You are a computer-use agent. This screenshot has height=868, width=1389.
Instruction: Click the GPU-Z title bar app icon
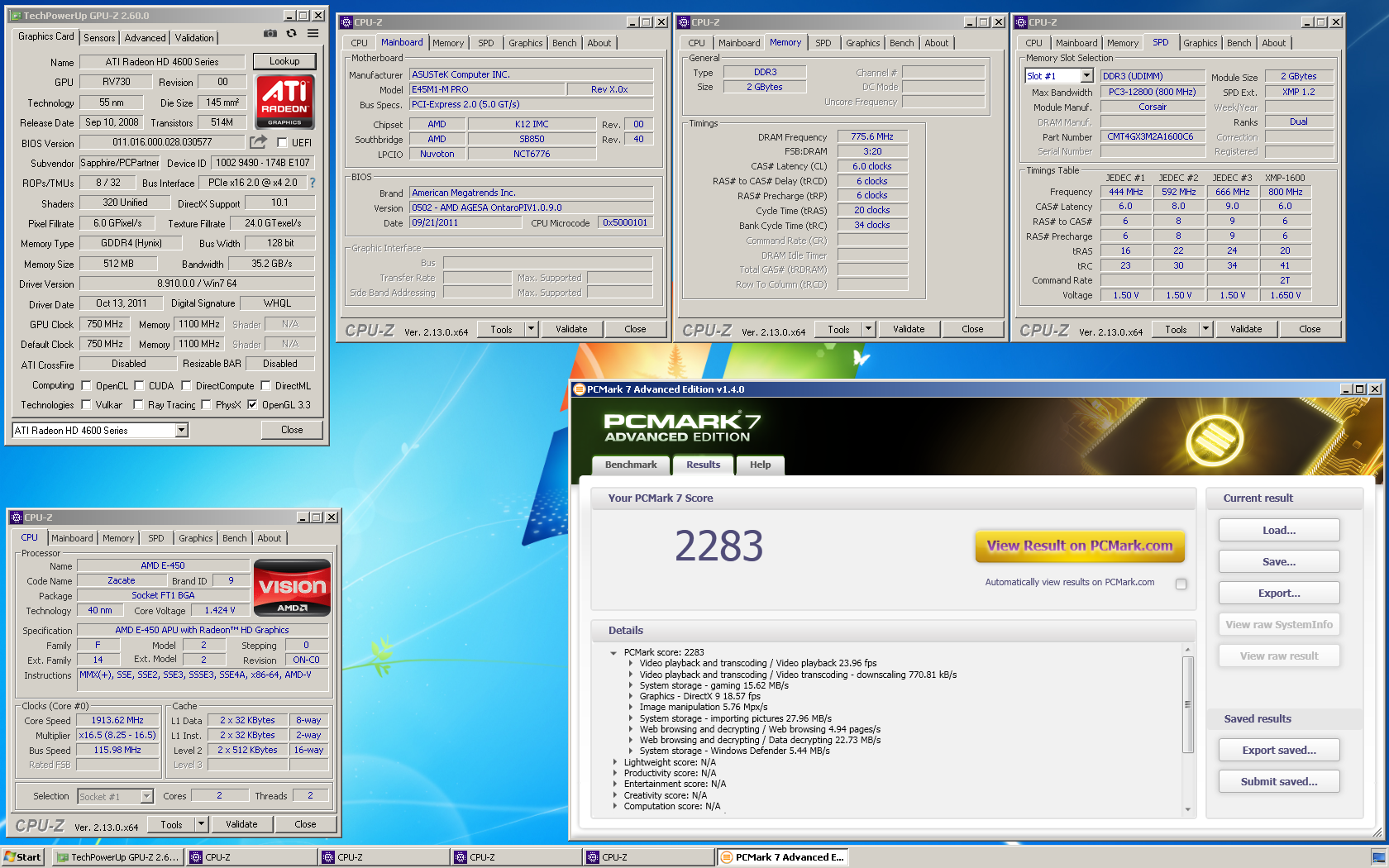click(16, 16)
